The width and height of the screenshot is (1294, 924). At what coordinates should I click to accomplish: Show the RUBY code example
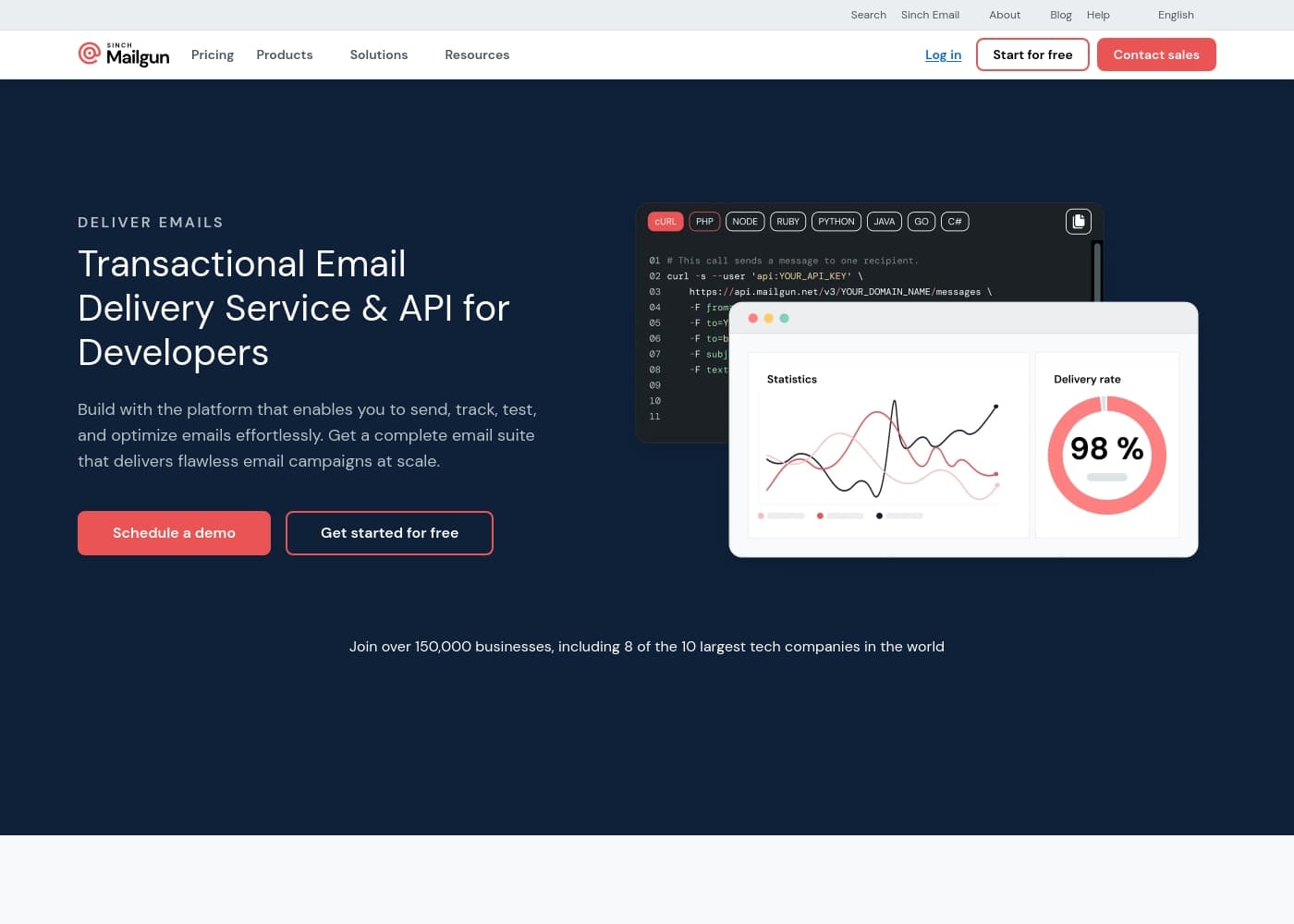pyautogui.click(x=787, y=222)
